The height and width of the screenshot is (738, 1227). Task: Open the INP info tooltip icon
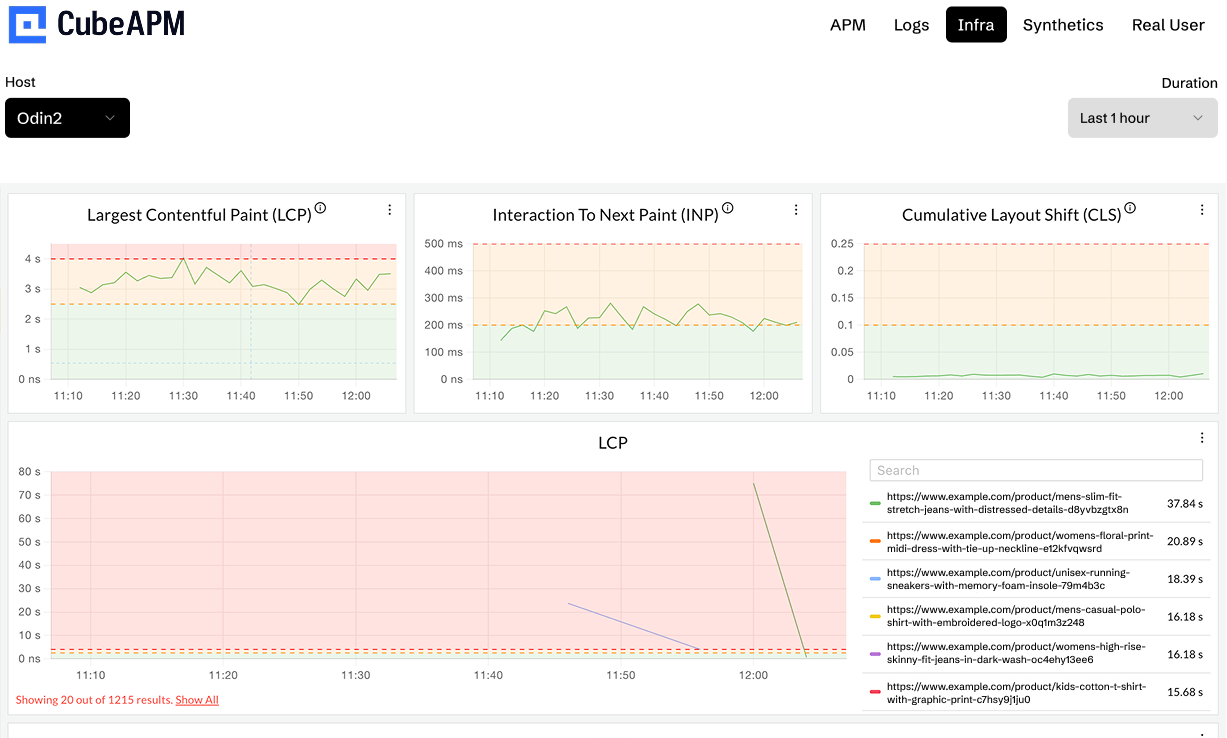[727, 208]
